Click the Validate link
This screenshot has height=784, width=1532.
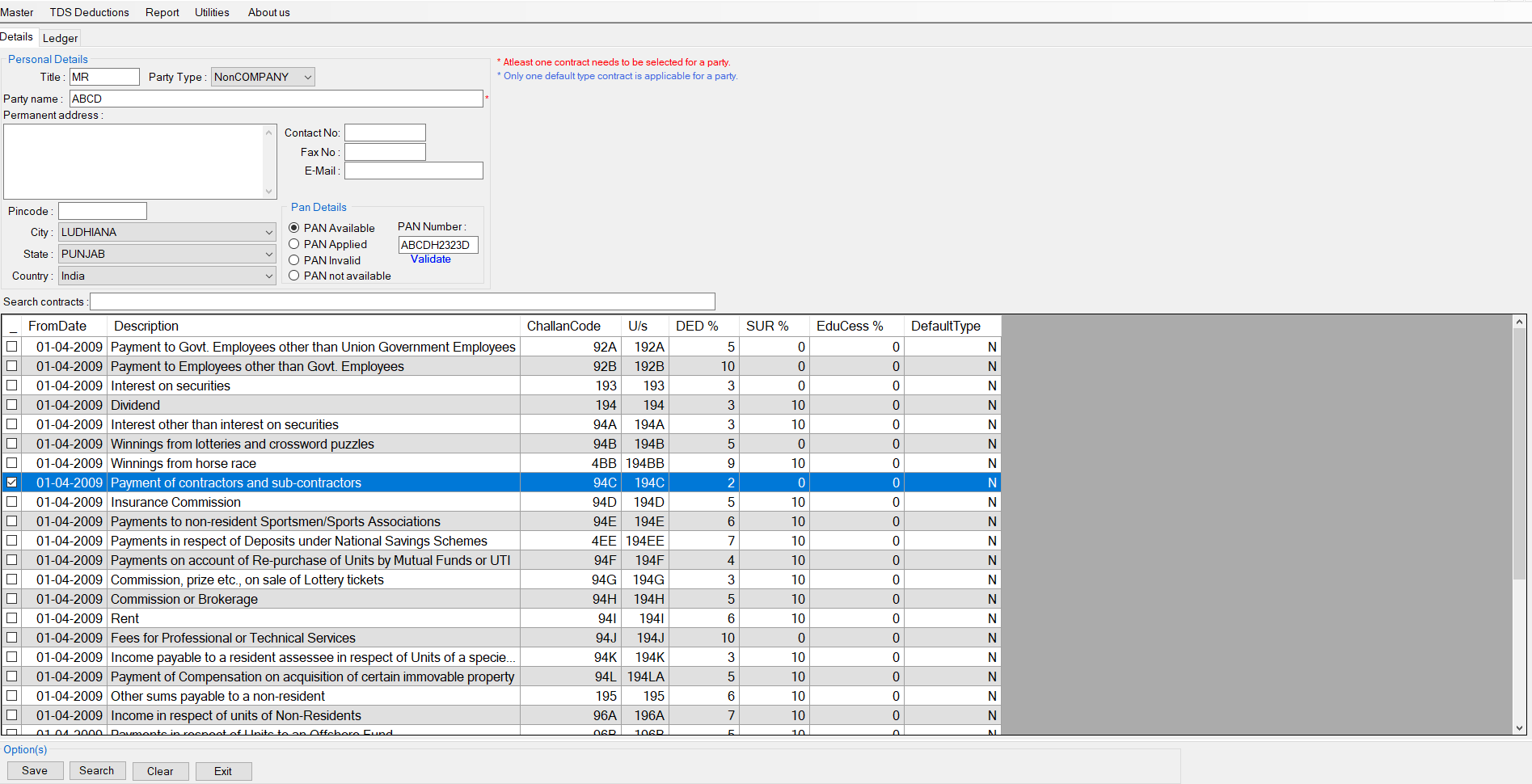[430, 259]
